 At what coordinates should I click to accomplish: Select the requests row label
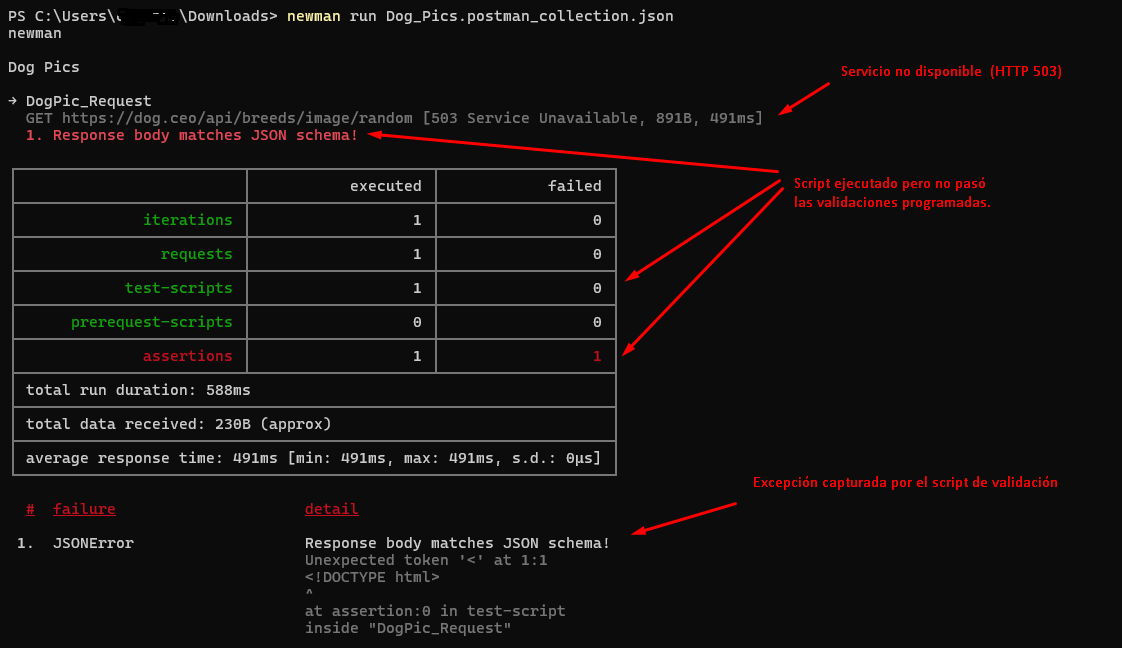(196, 254)
